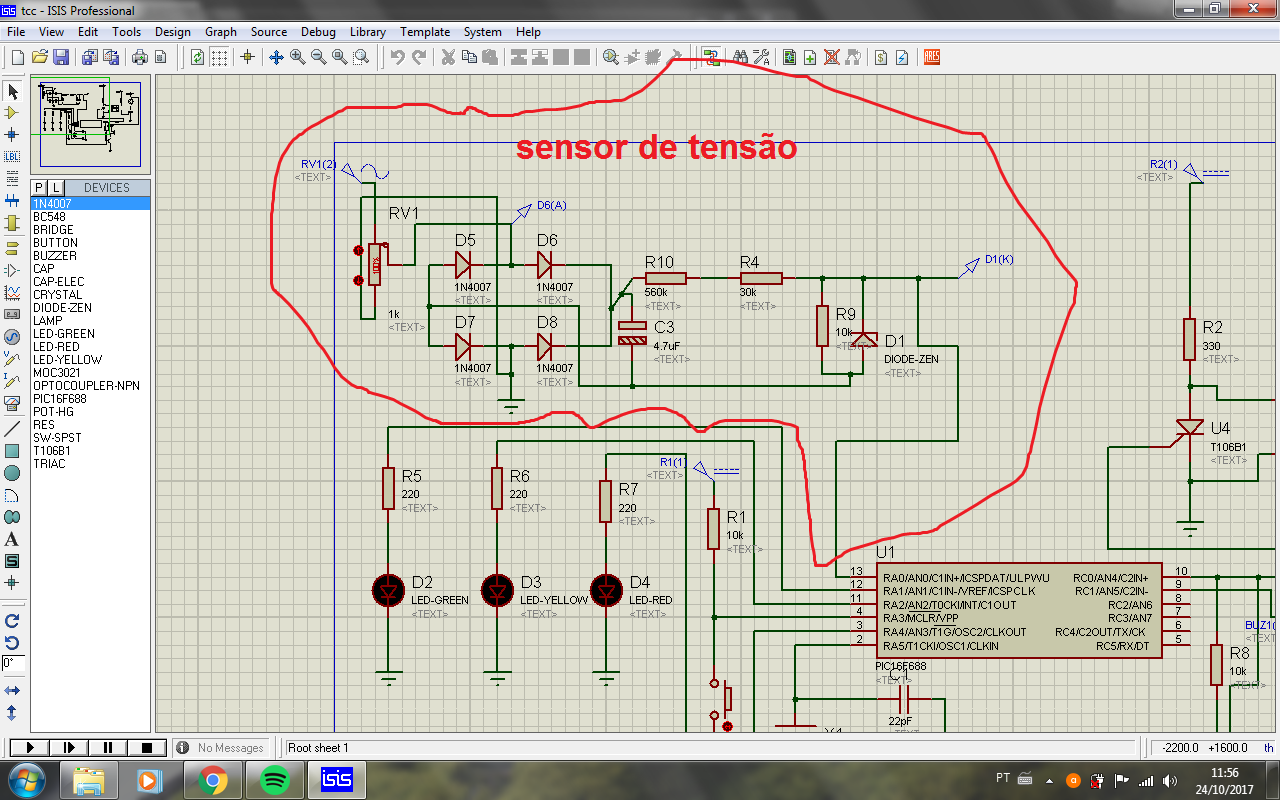Screen dimensions: 1280x800
Task: Zoom to selected area
Action: pos(361,57)
